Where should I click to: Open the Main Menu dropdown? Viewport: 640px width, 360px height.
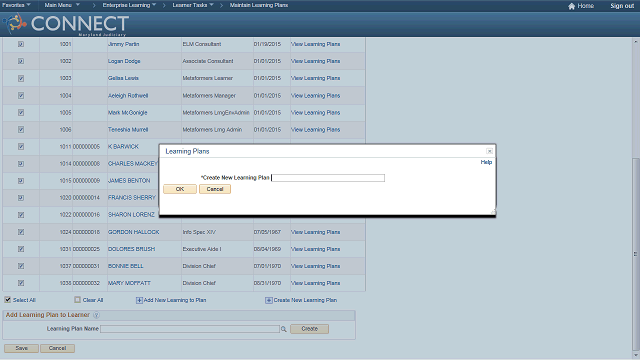(62, 5)
